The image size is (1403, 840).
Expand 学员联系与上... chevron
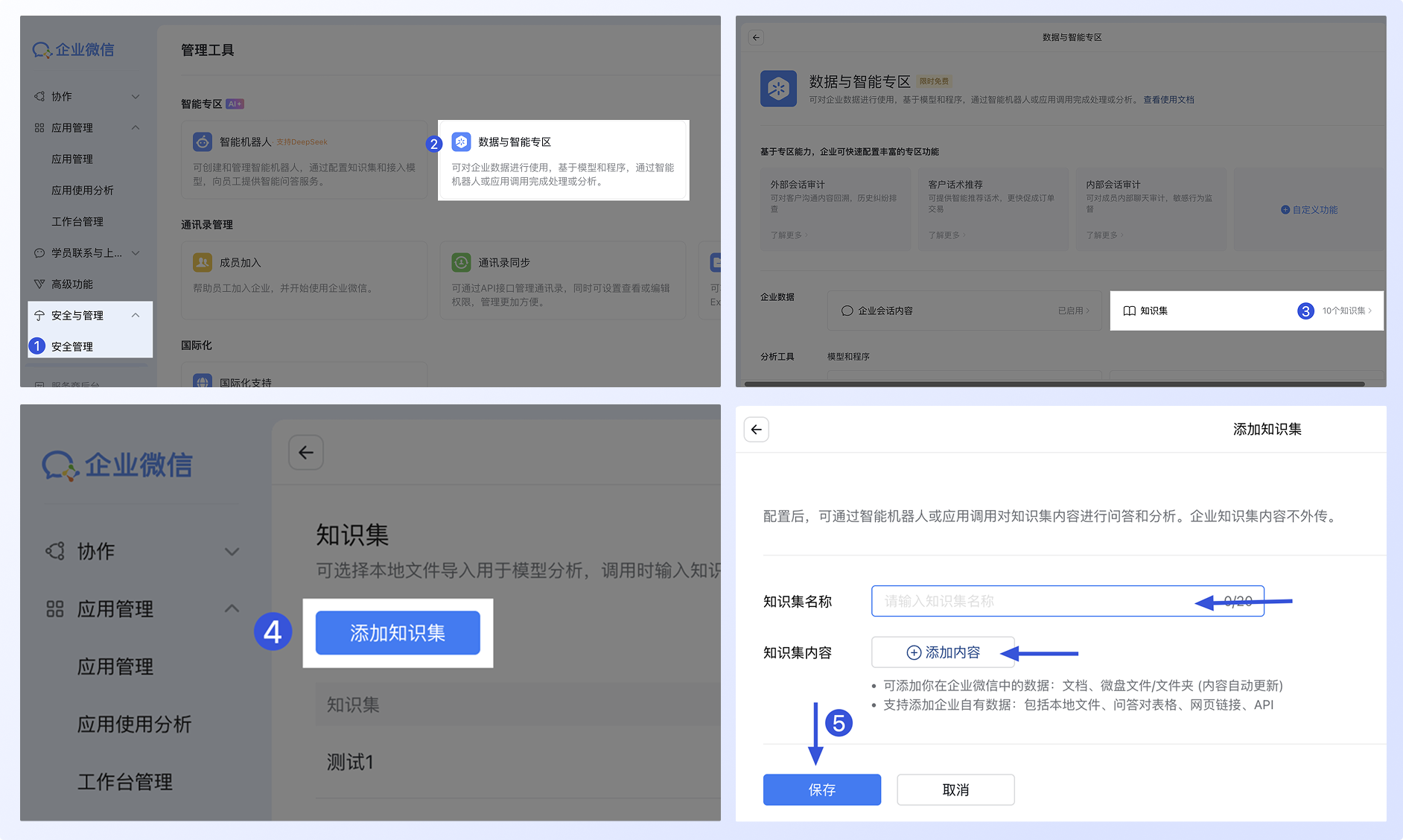pos(136,252)
